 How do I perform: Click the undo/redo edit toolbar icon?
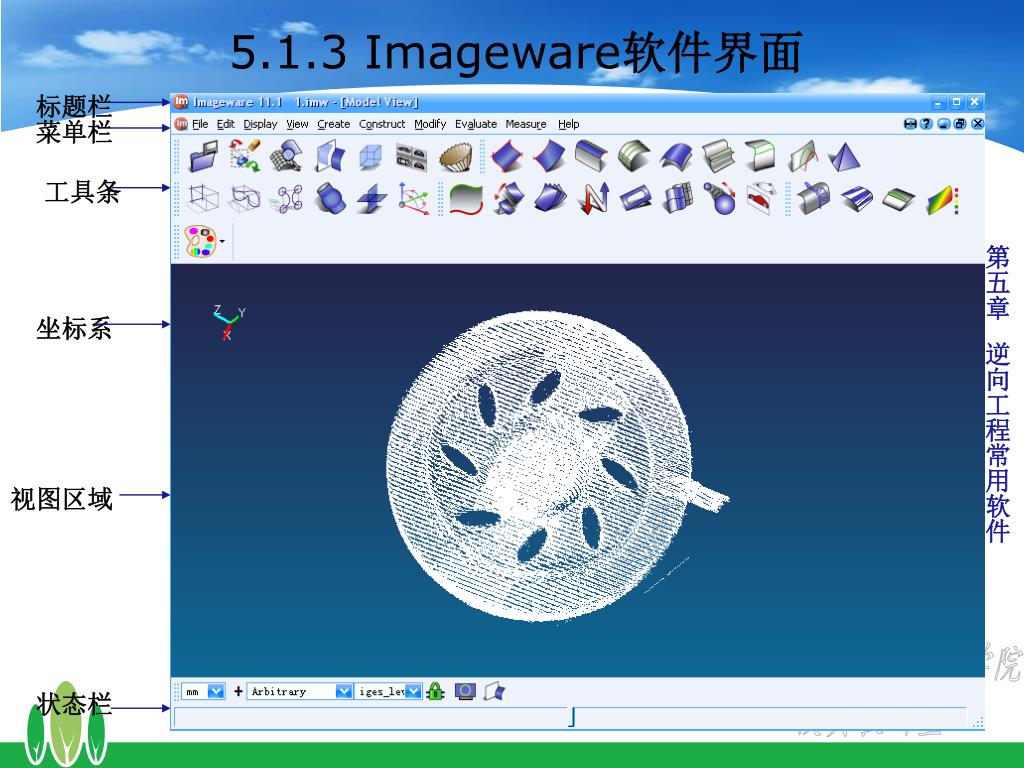pyautogui.click(x=246, y=157)
